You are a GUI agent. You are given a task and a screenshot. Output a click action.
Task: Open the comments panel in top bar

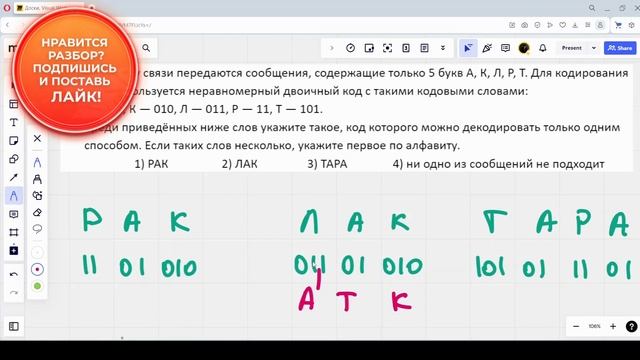[x=505, y=48]
